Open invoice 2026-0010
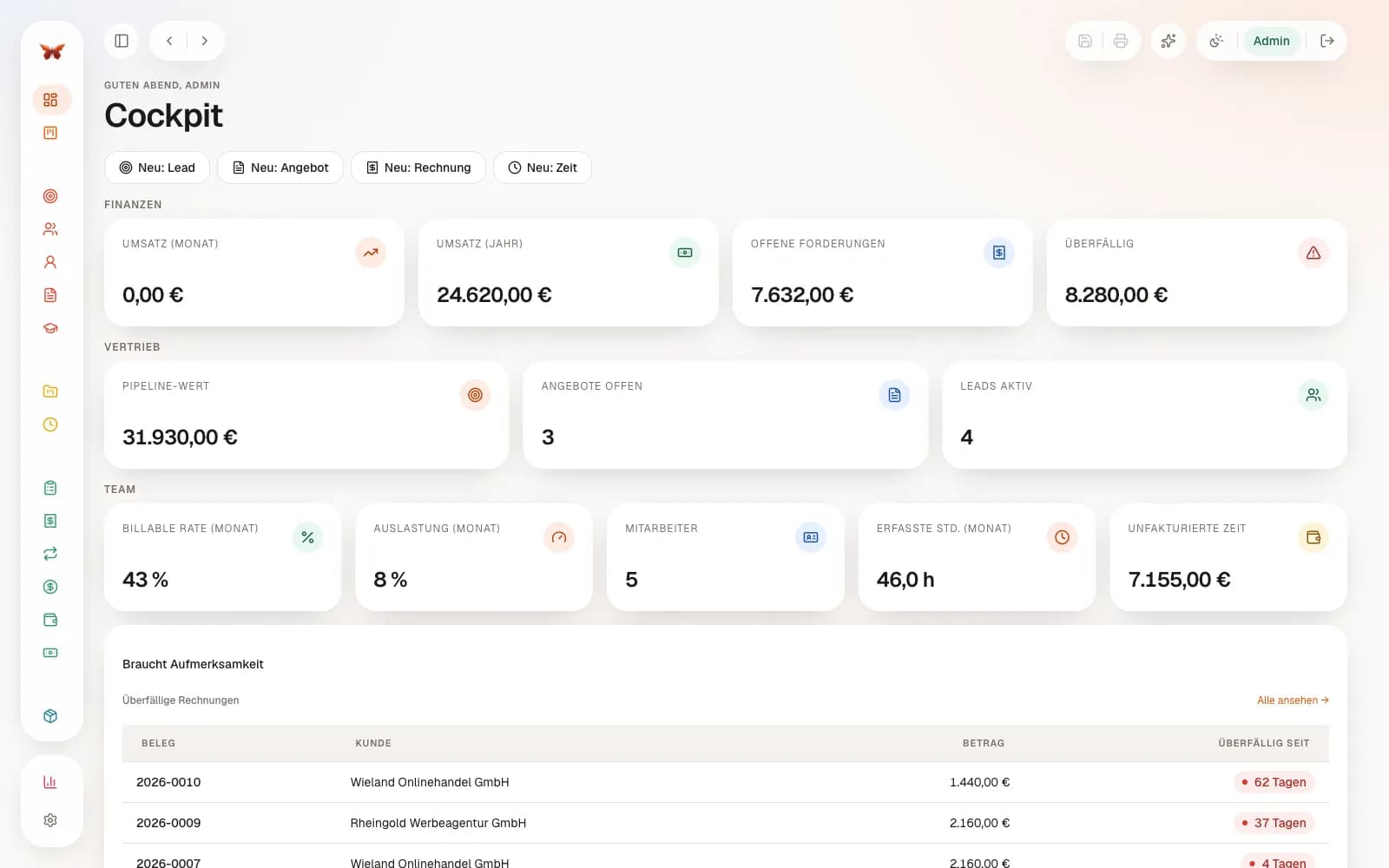This screenshot has width=1389, height=868. [x=168, y=782]
